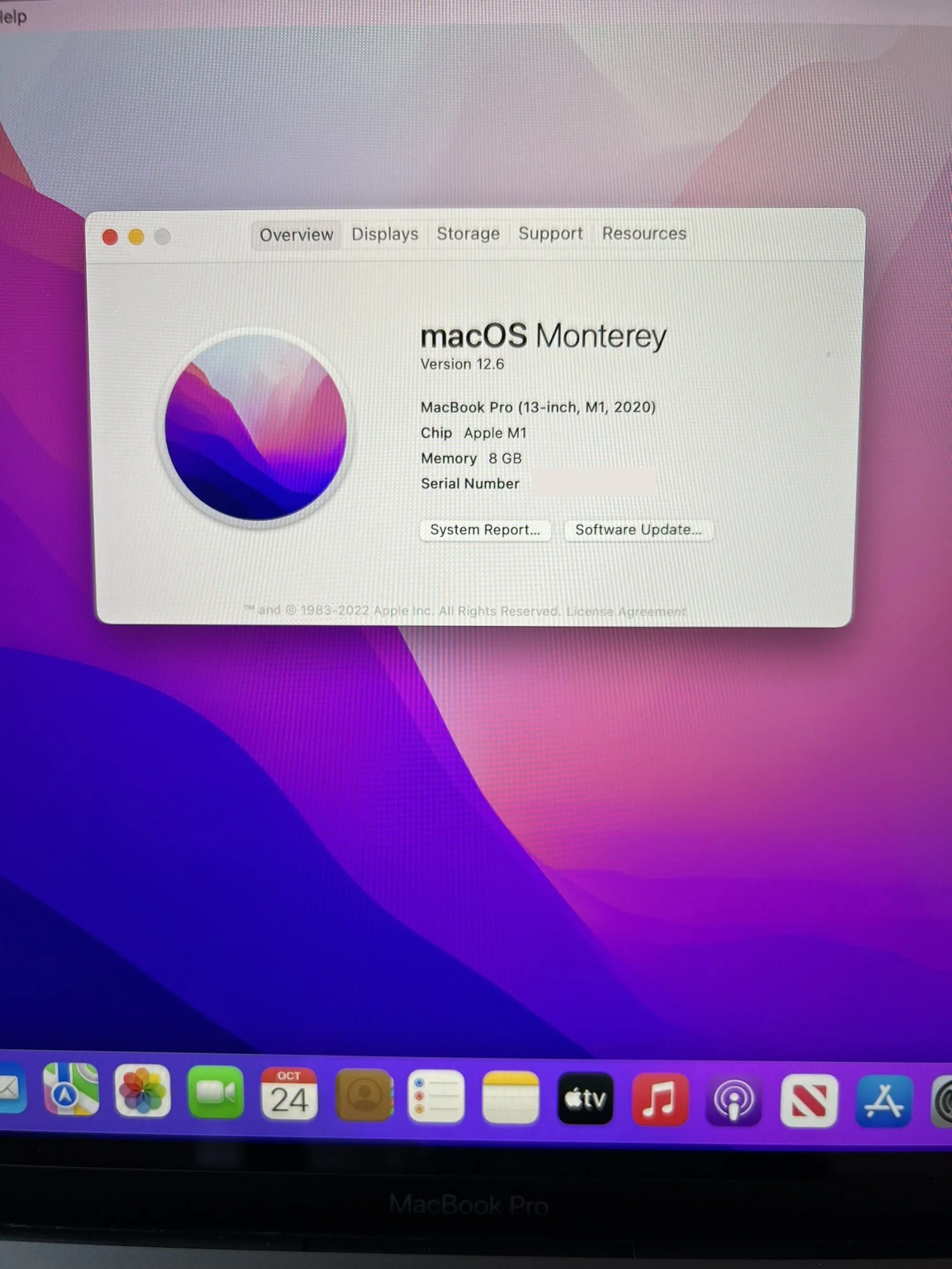Start FaceTime from the Dock
952x1269 pixels.
(x=216, y=1093)
